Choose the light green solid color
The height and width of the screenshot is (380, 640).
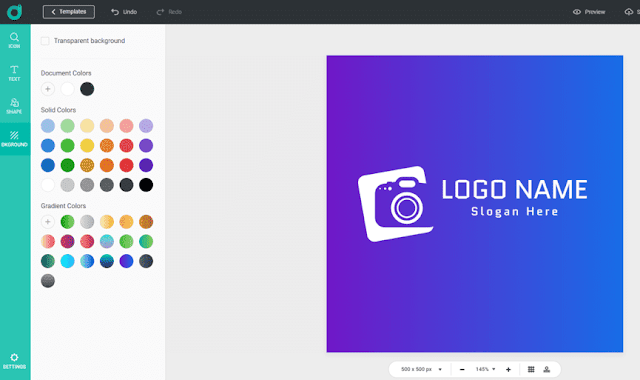tap(67, 126)
